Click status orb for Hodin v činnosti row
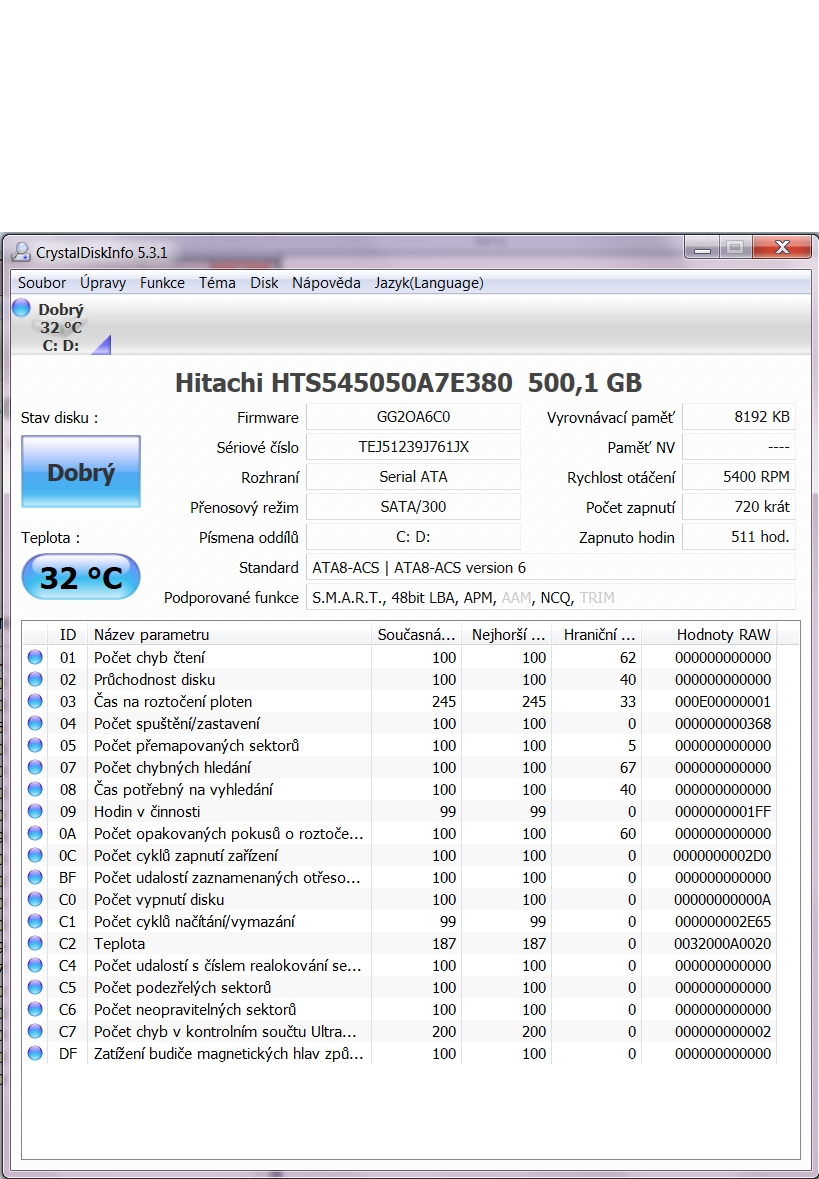 click(x=35, y=811)
